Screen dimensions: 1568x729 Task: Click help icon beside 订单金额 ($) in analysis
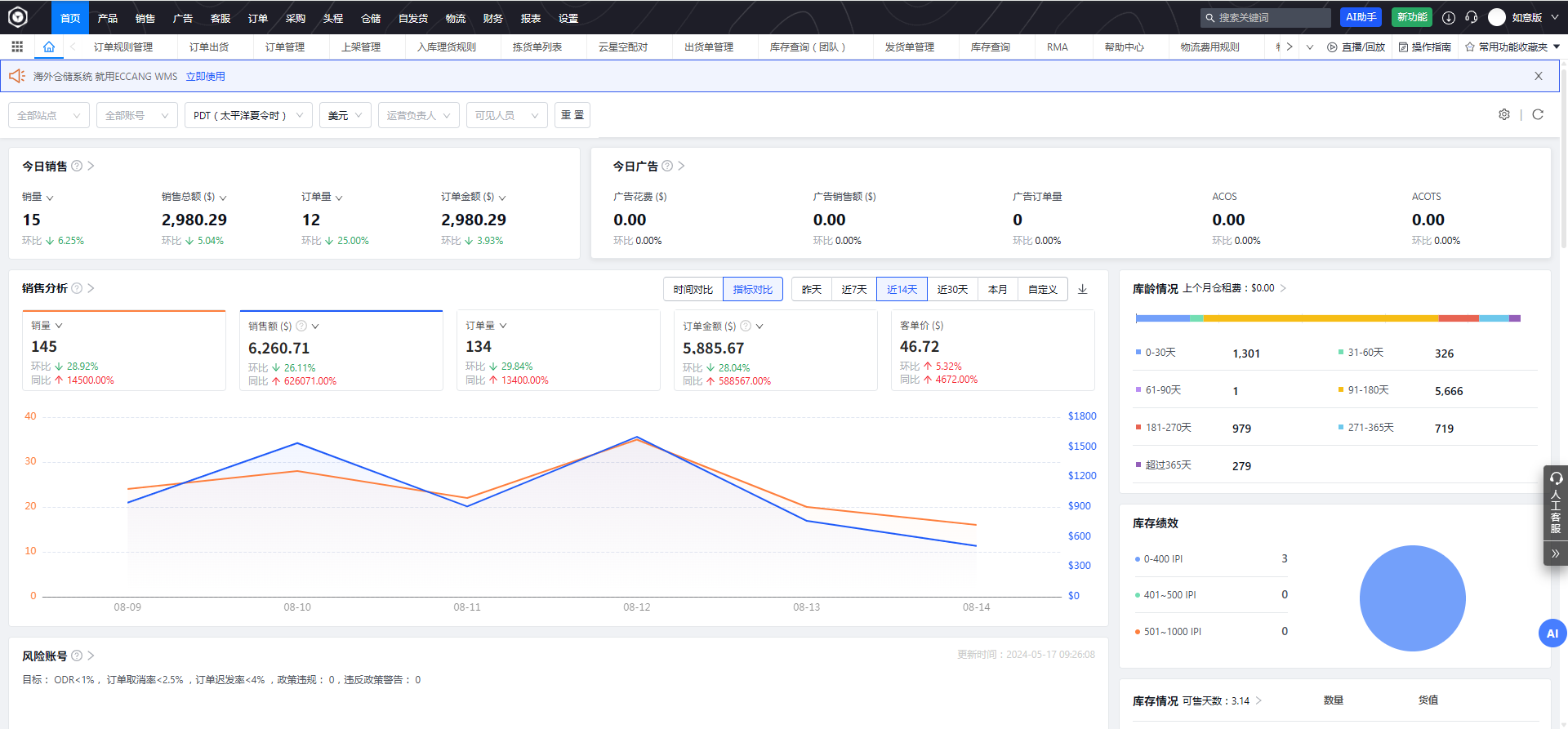click(746, 326)
